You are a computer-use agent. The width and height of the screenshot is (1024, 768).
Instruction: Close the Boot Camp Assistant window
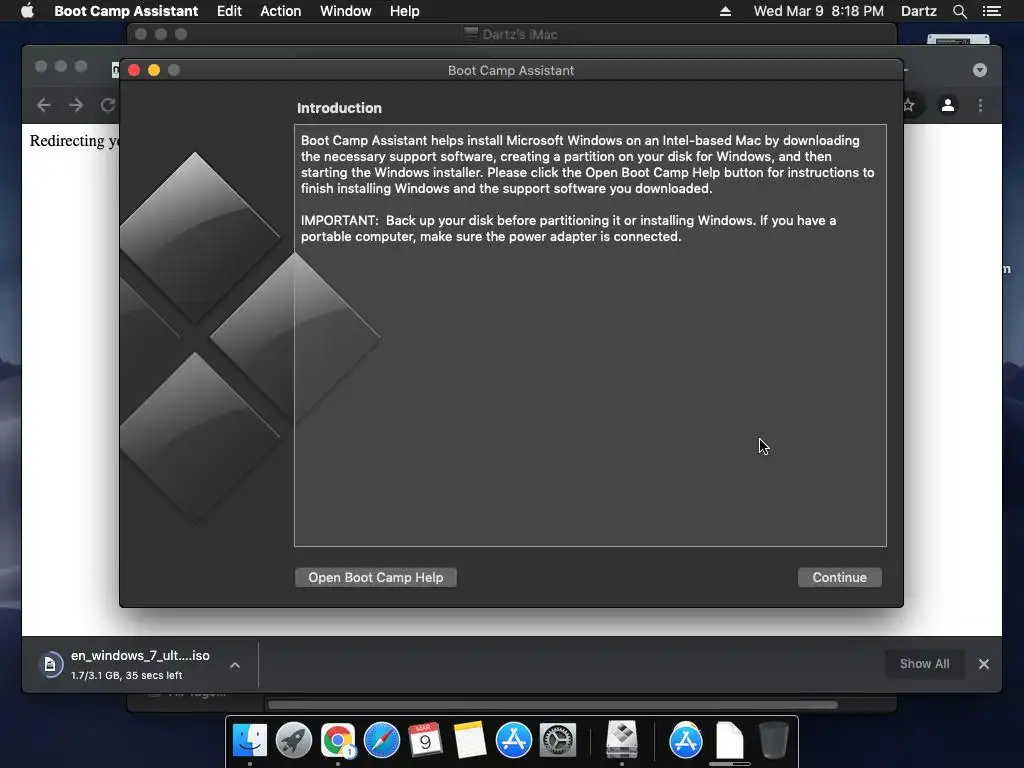pos(134,70)
